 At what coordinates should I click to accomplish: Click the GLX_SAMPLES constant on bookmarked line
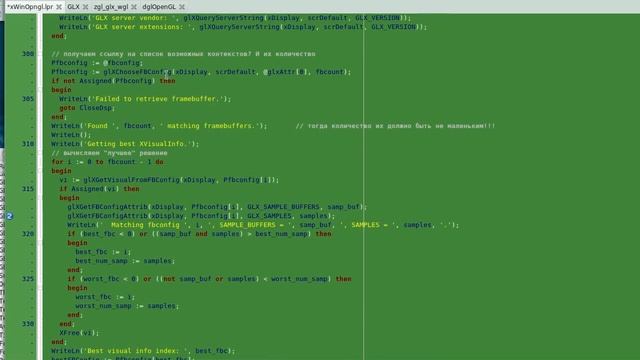[269, 216]
